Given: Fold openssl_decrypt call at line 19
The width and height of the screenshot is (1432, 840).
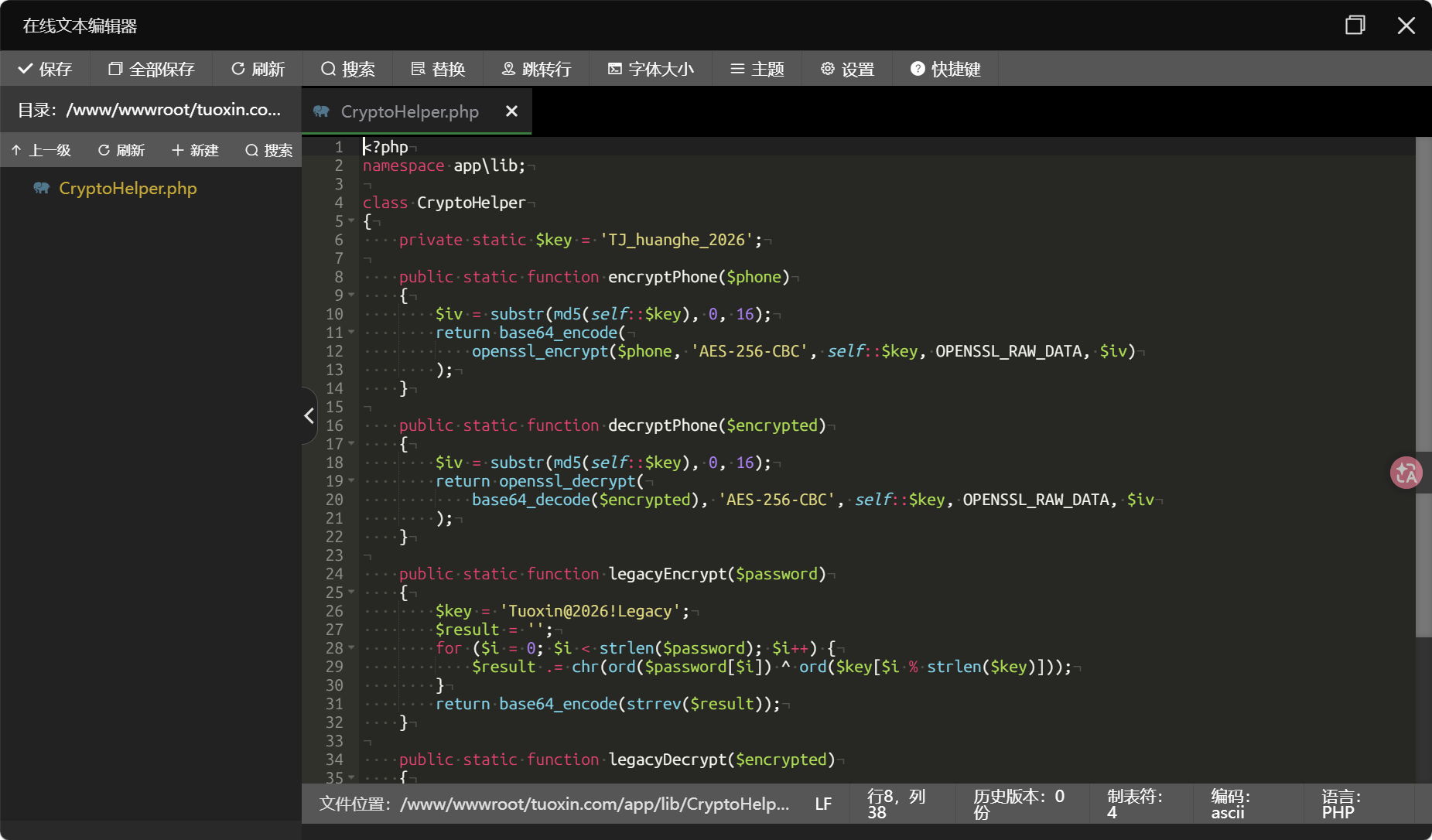Looking at the screenshot, I should [x=352, y=480].
